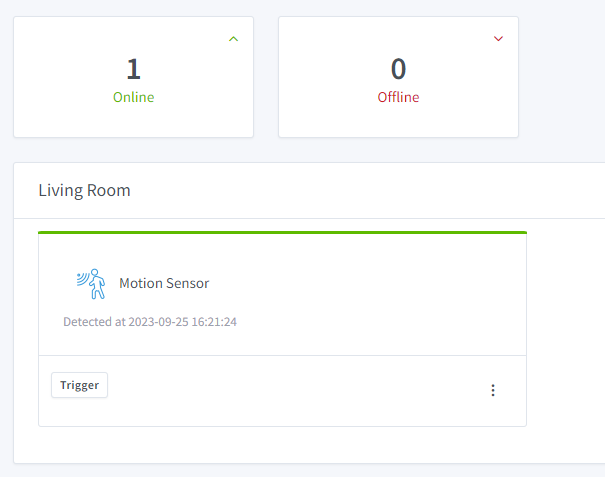Click the red down chevron on Offline card

tap(498, 39)
